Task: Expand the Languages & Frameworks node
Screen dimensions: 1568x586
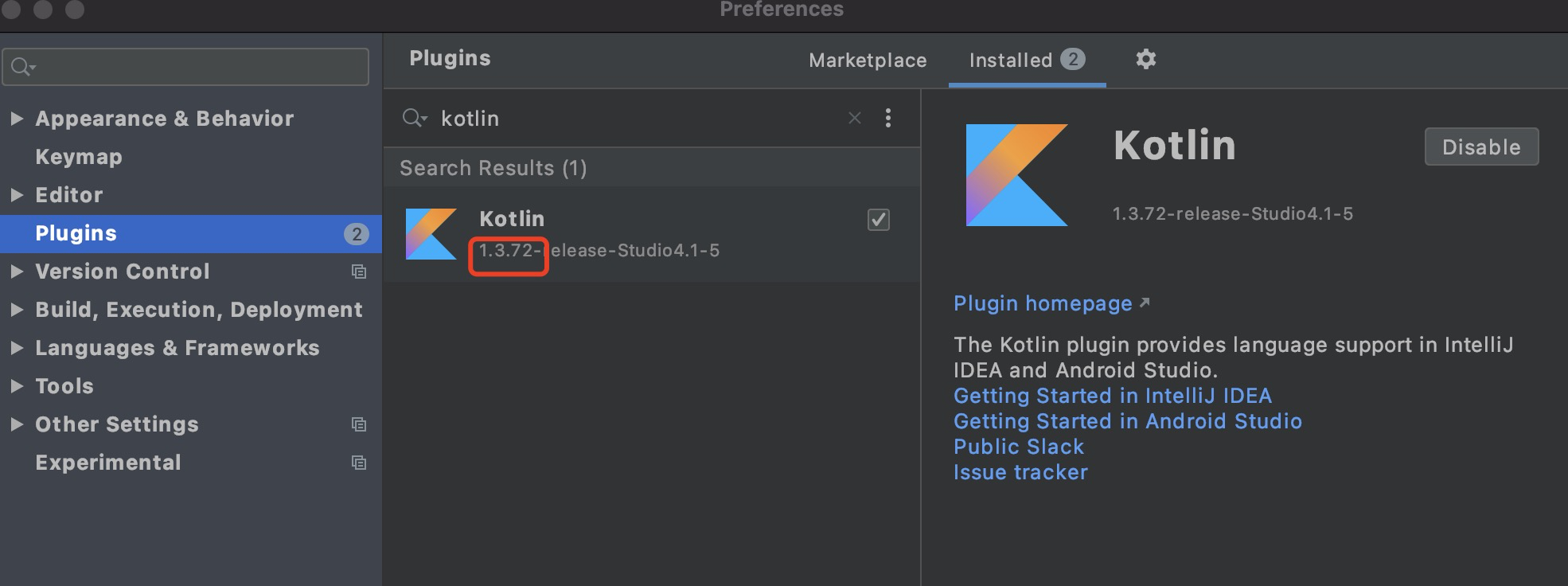Action: (x=16, y=348)
